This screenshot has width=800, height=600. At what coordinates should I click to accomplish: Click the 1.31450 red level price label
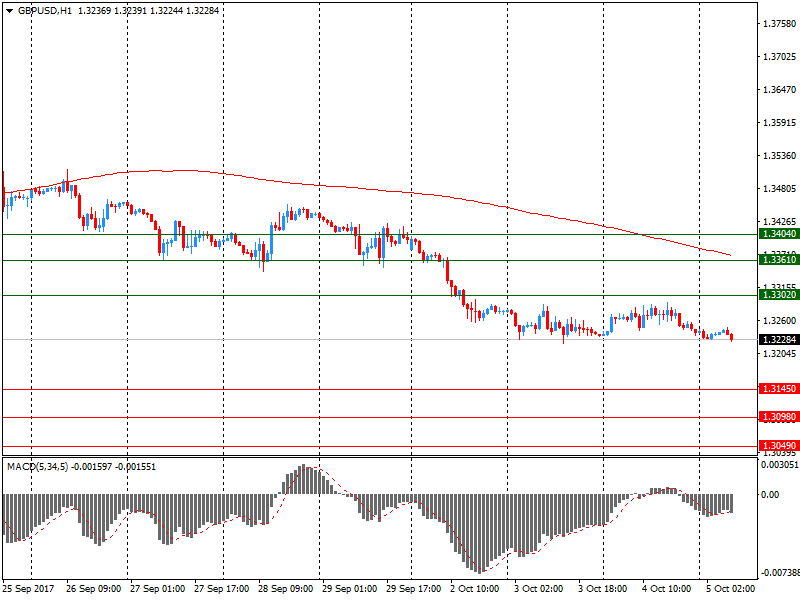(x=780, y=389)
